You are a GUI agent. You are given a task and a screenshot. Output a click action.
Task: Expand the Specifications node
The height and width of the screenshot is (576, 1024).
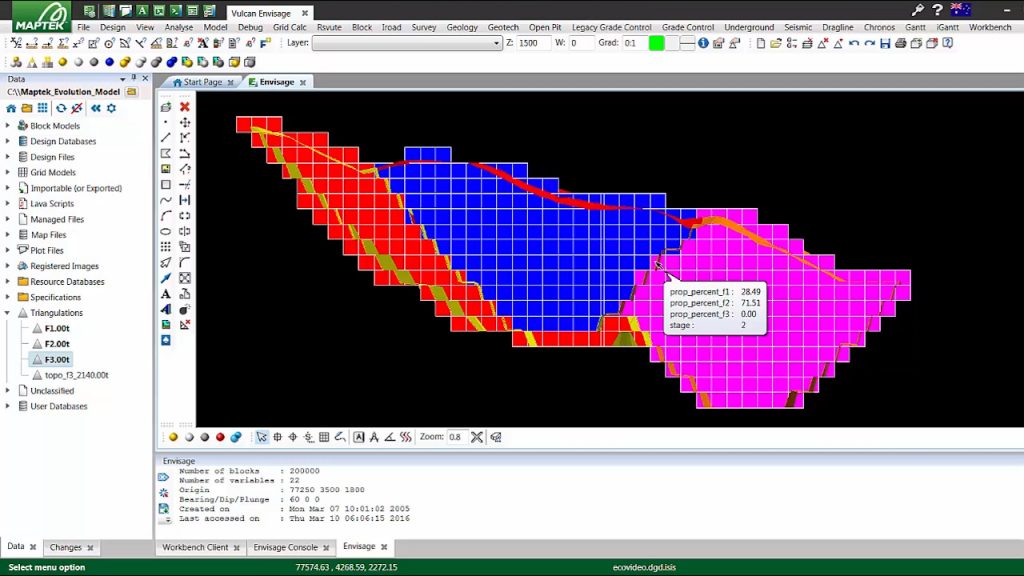[x=8, y=297]
